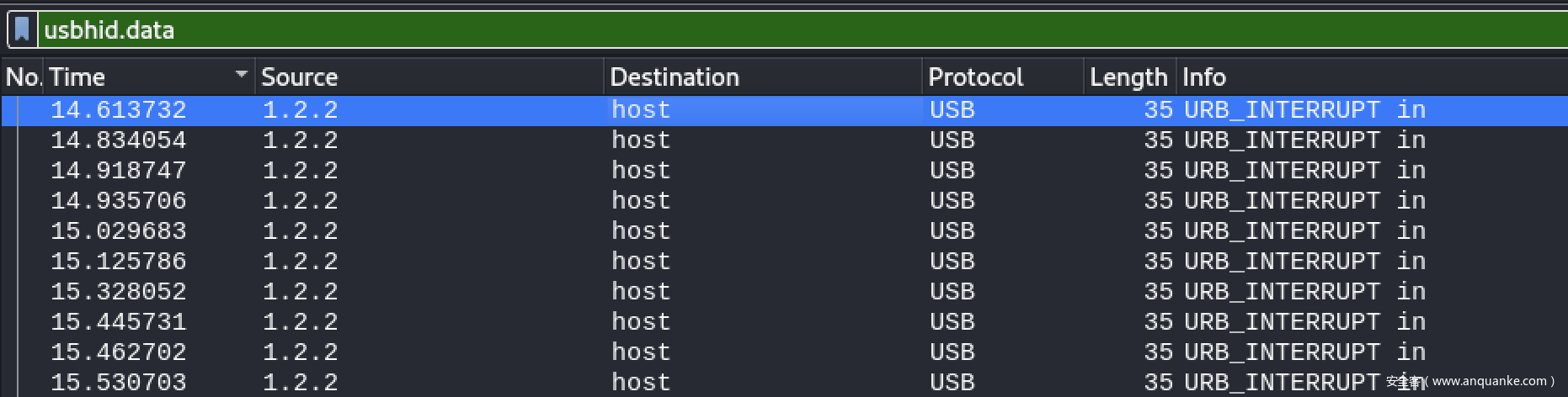The image size is (1568, 397).
Task: Select the packet at time 14.935706
Action: click(119, 201)
